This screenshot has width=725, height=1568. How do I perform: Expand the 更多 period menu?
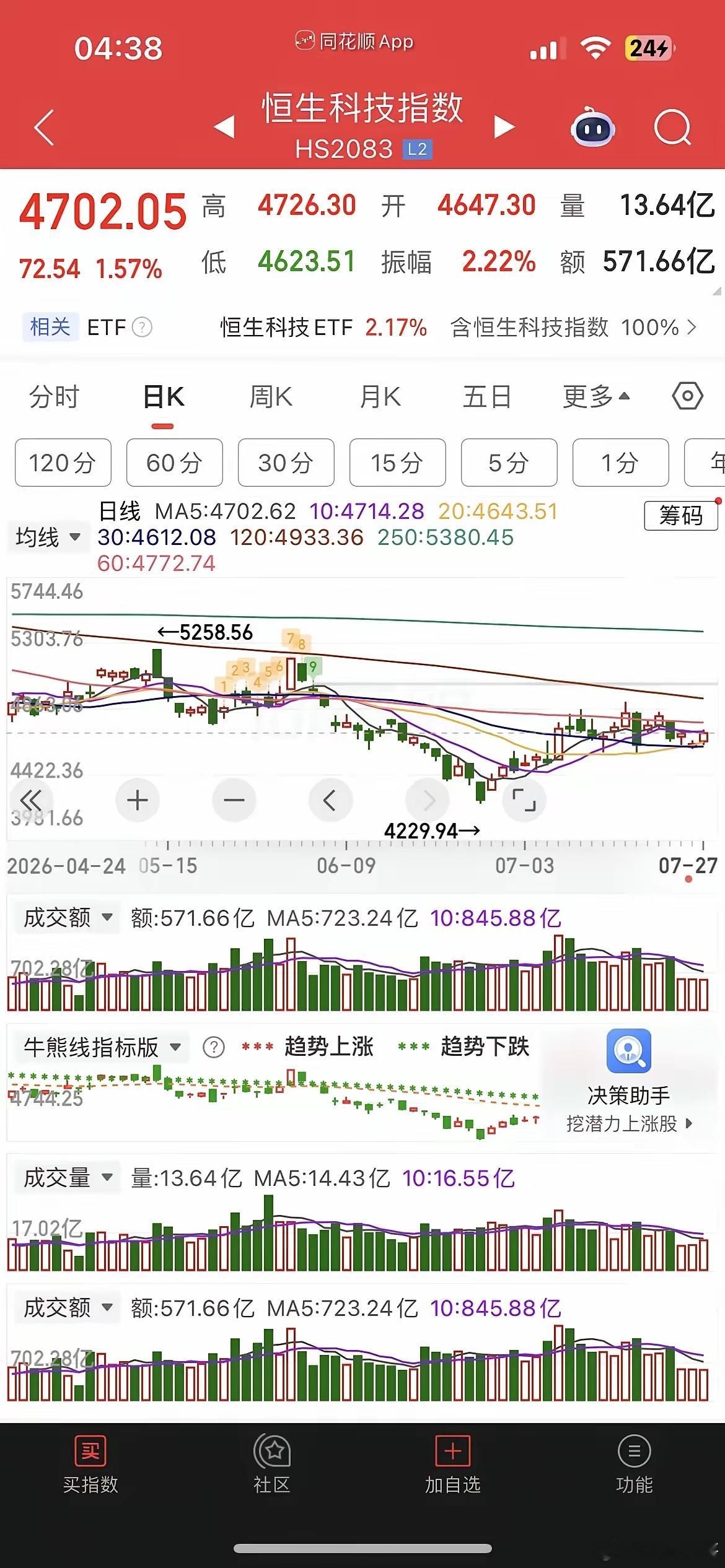pyautogui.click(x=596, y=396)
